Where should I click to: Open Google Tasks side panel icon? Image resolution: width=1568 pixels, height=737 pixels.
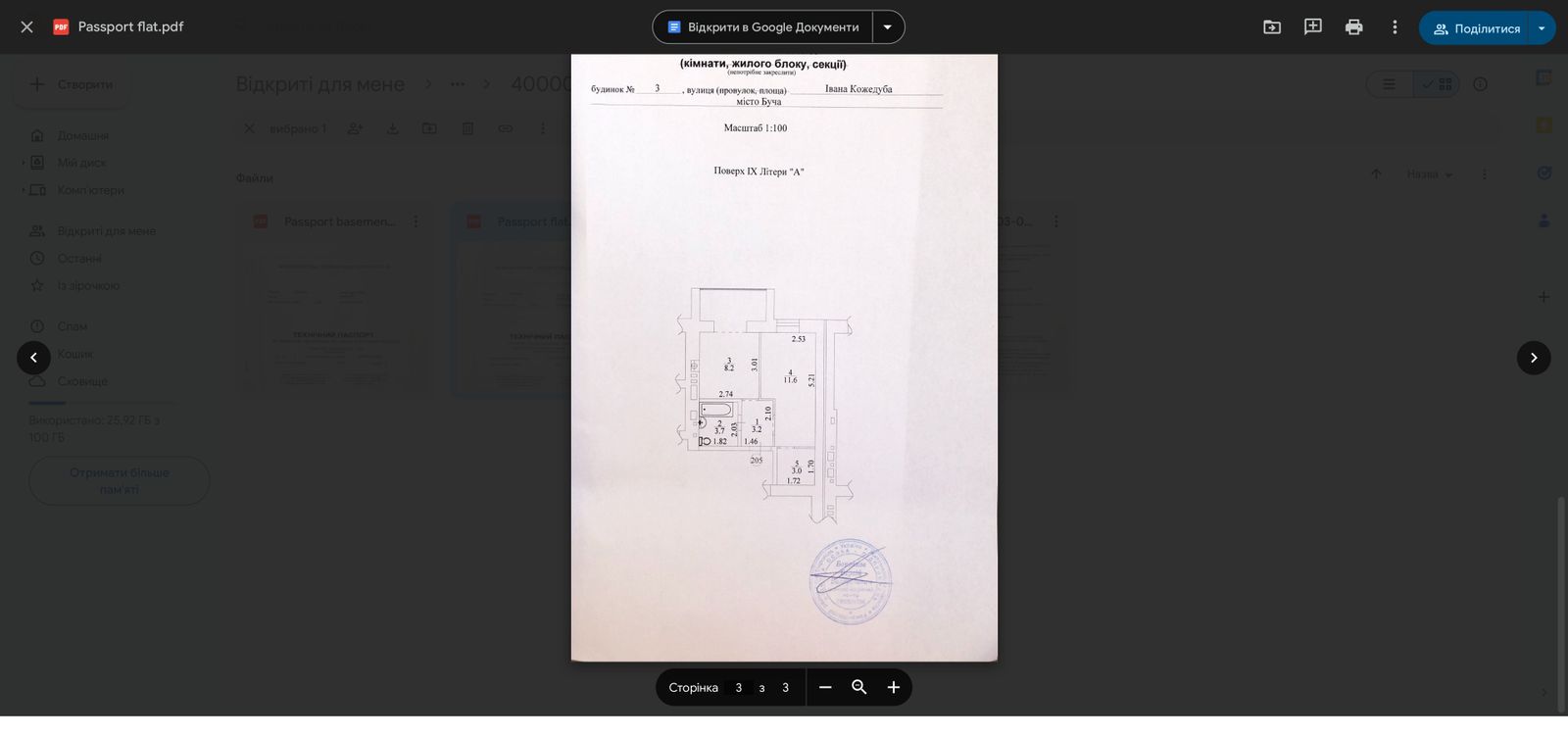(x=1543, y=173)
